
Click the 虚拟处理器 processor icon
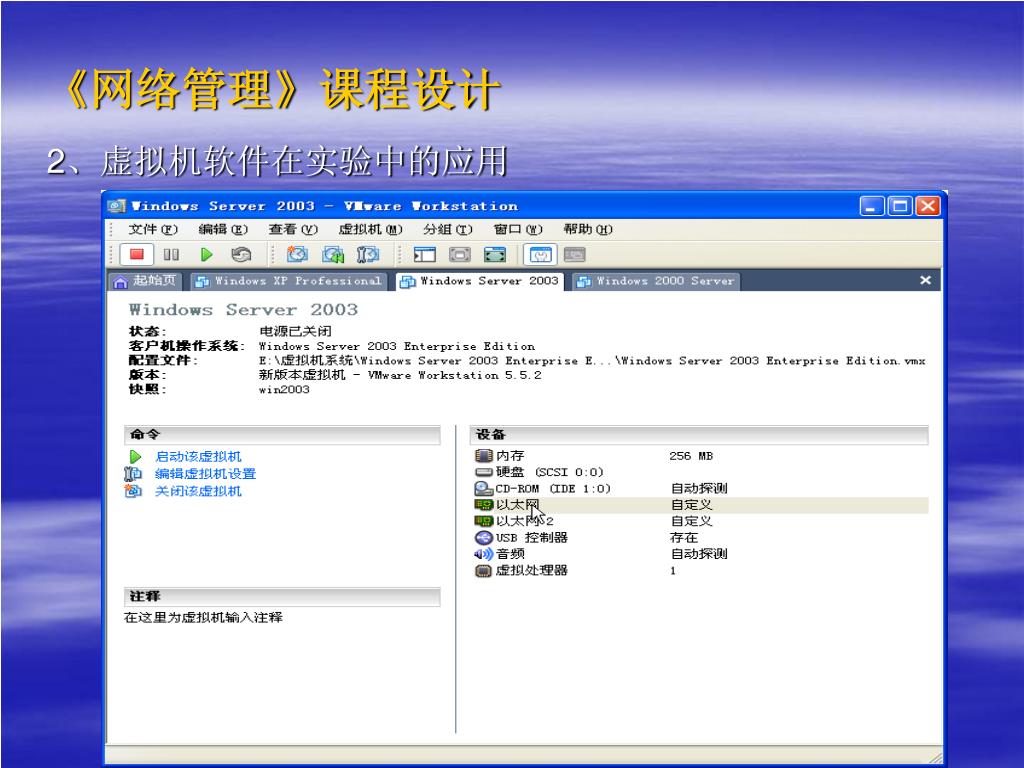click(x=483, y=571)
